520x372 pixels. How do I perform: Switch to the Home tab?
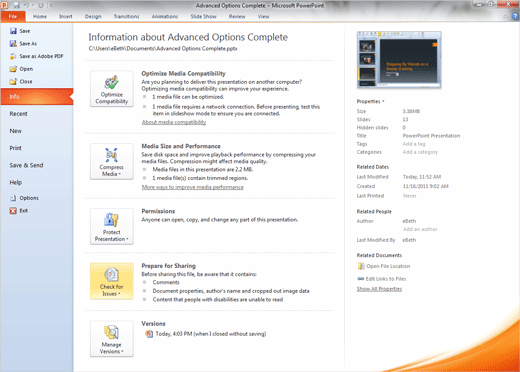click(40, 16)
